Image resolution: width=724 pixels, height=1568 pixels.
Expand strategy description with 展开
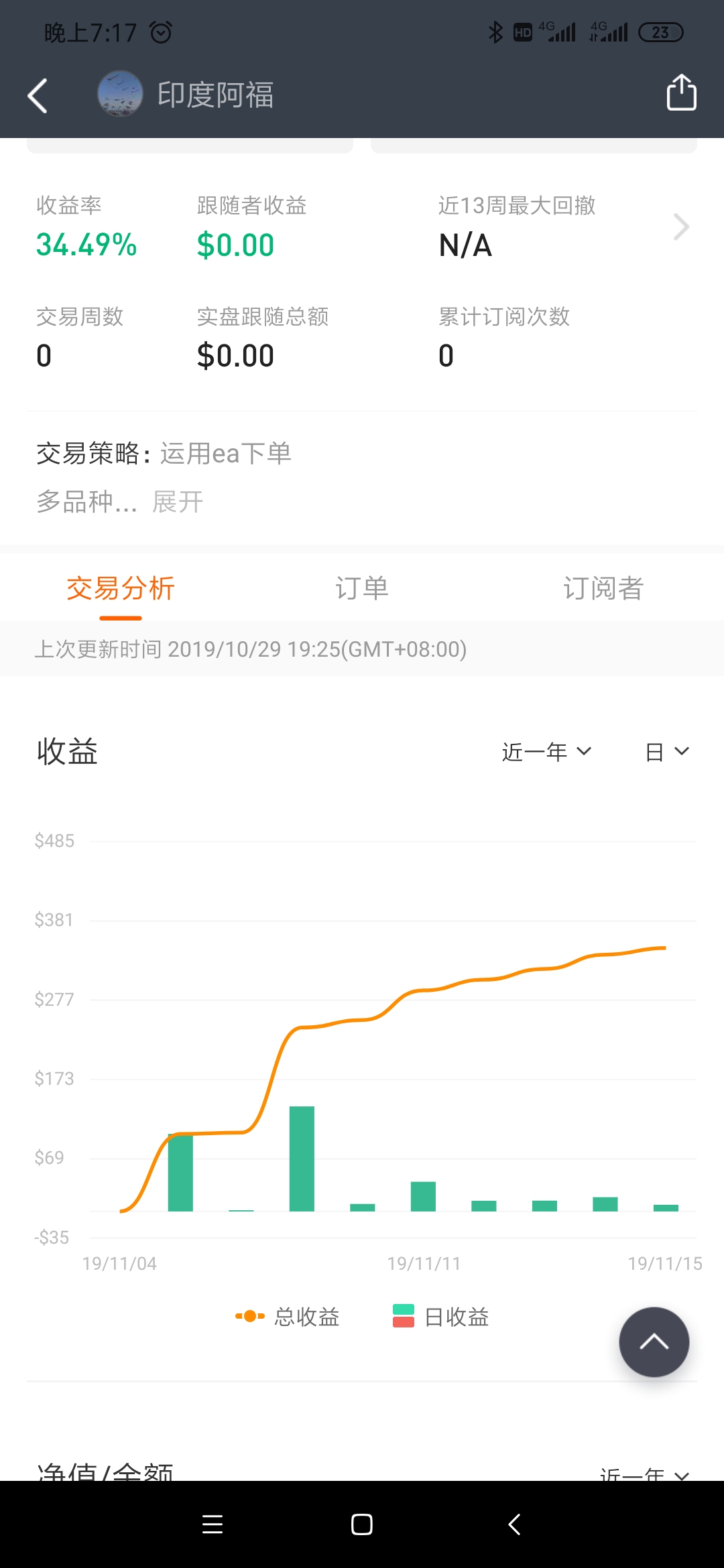pos(178,502)
